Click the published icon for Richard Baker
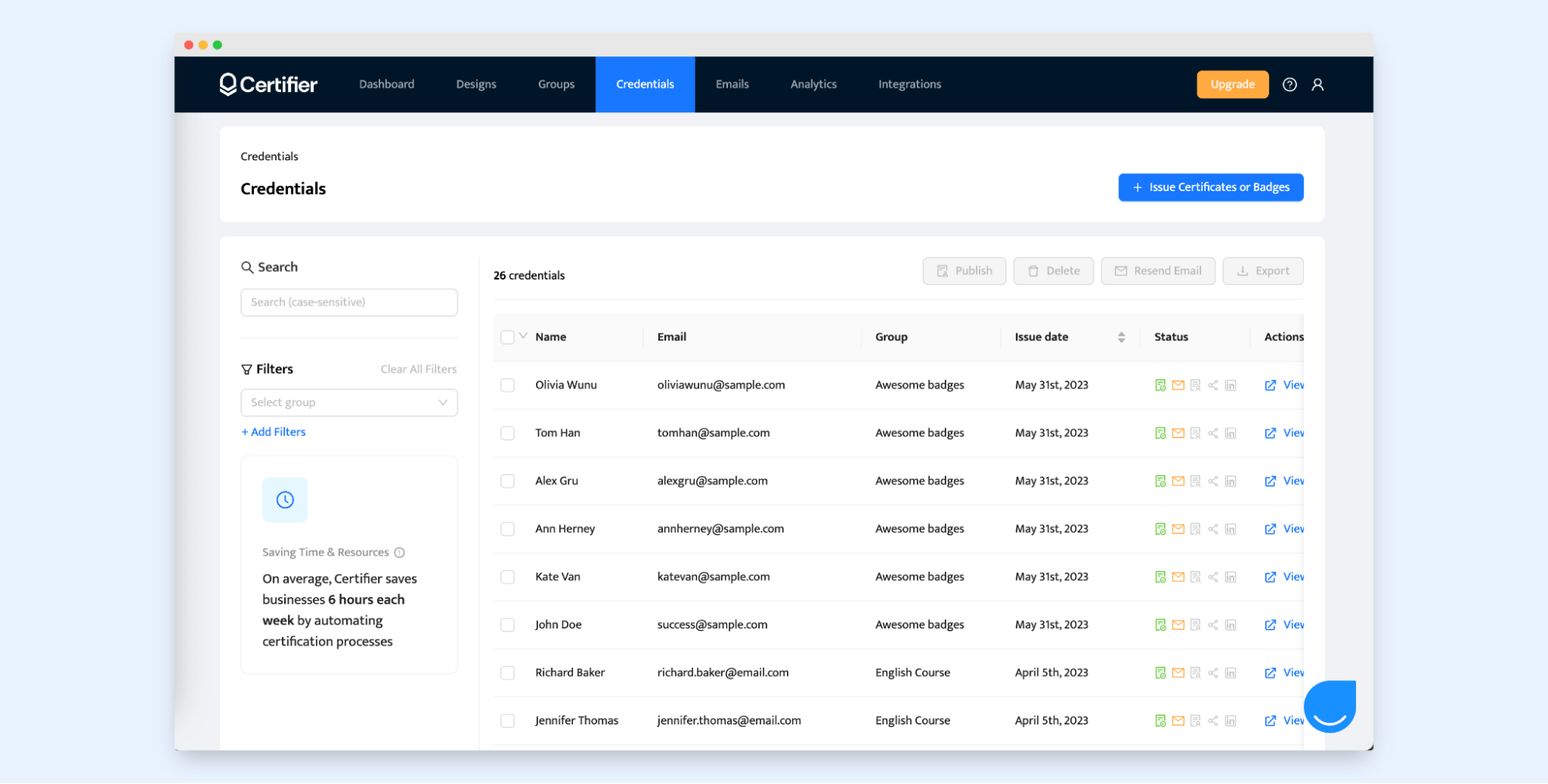Screen dimensions: 1548x784 [x=1160, y=673]
